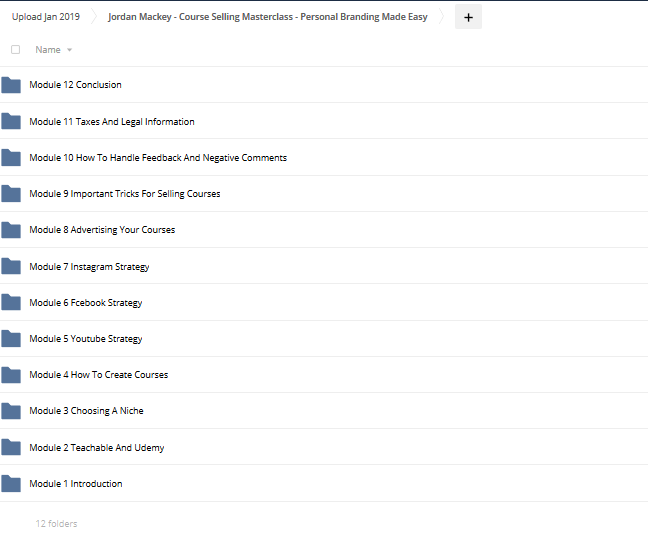Open Module 3 Choosing A Niche
The image size is (648, 543).
pos(86,411)
